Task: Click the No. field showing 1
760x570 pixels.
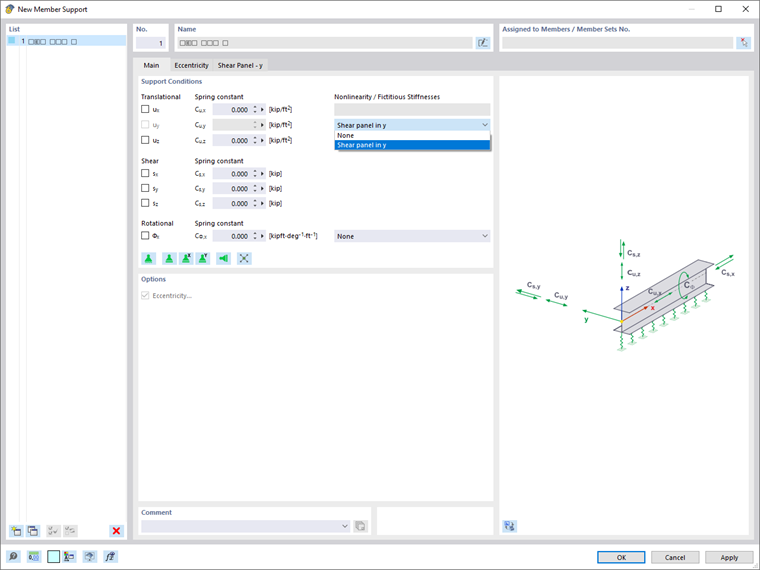Action: [x=150, y=43]
